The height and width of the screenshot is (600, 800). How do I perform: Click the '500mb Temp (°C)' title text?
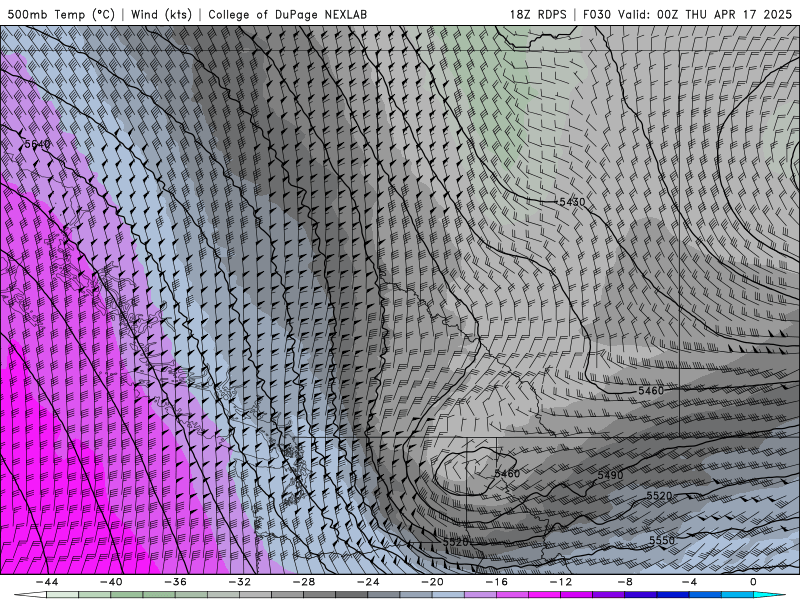(61, 14)
